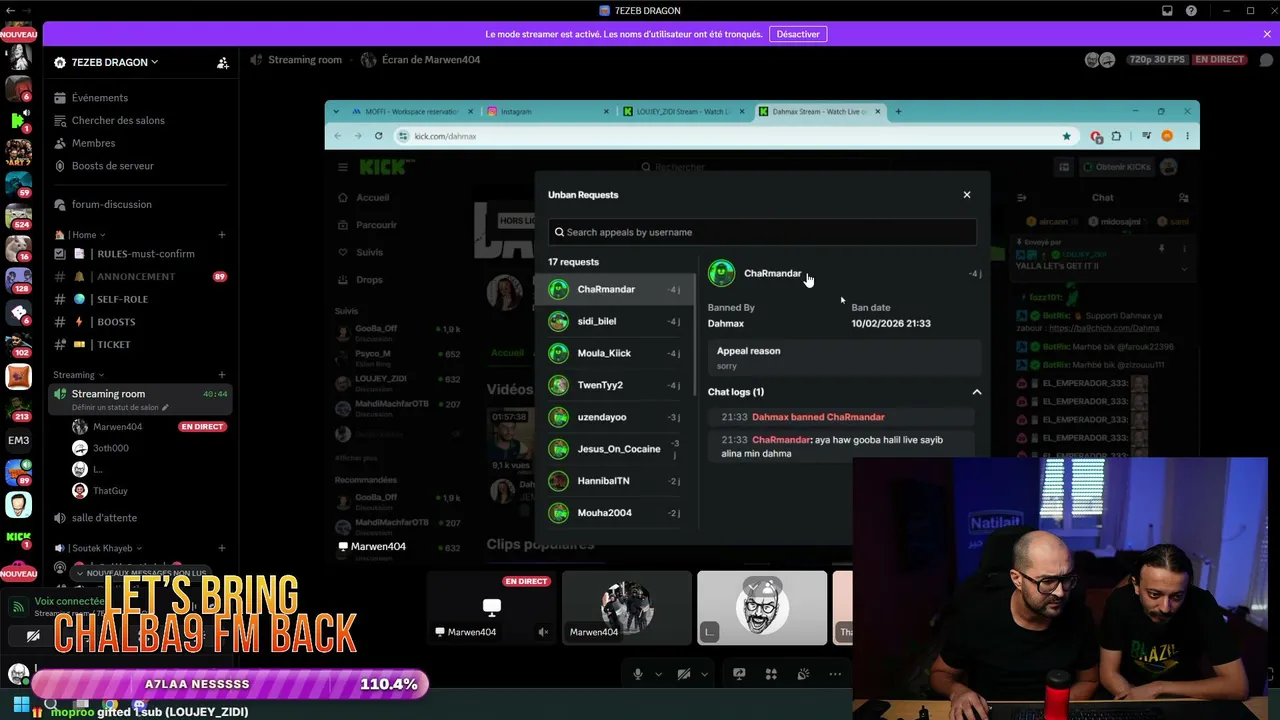Open the EM3 server
The width and height of the screenshot is (1280, 720).
18,440
